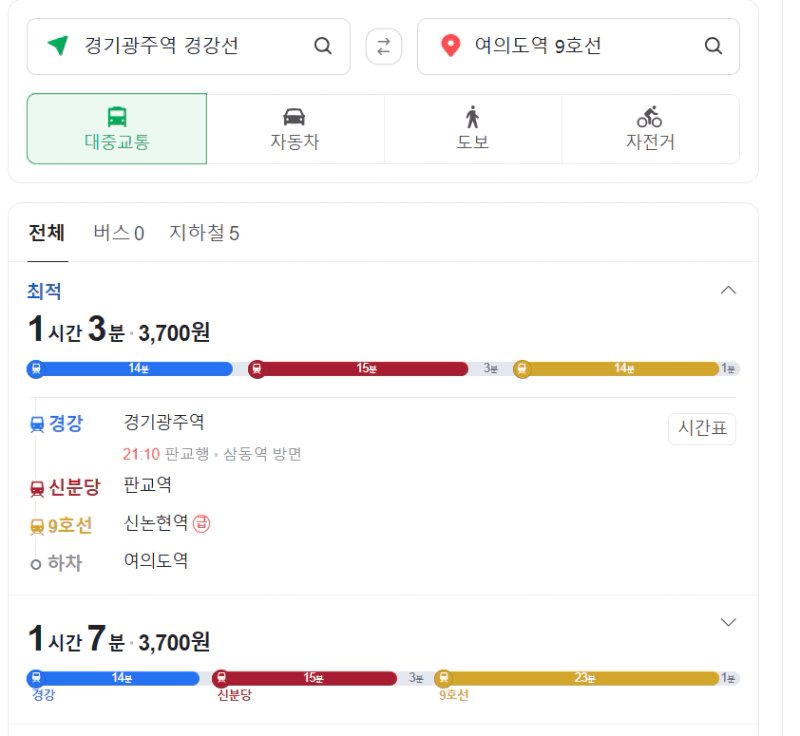This screenshot has height=736, width=800.
Task: Select the 자동차 car mode
Action: click(295, 129)
